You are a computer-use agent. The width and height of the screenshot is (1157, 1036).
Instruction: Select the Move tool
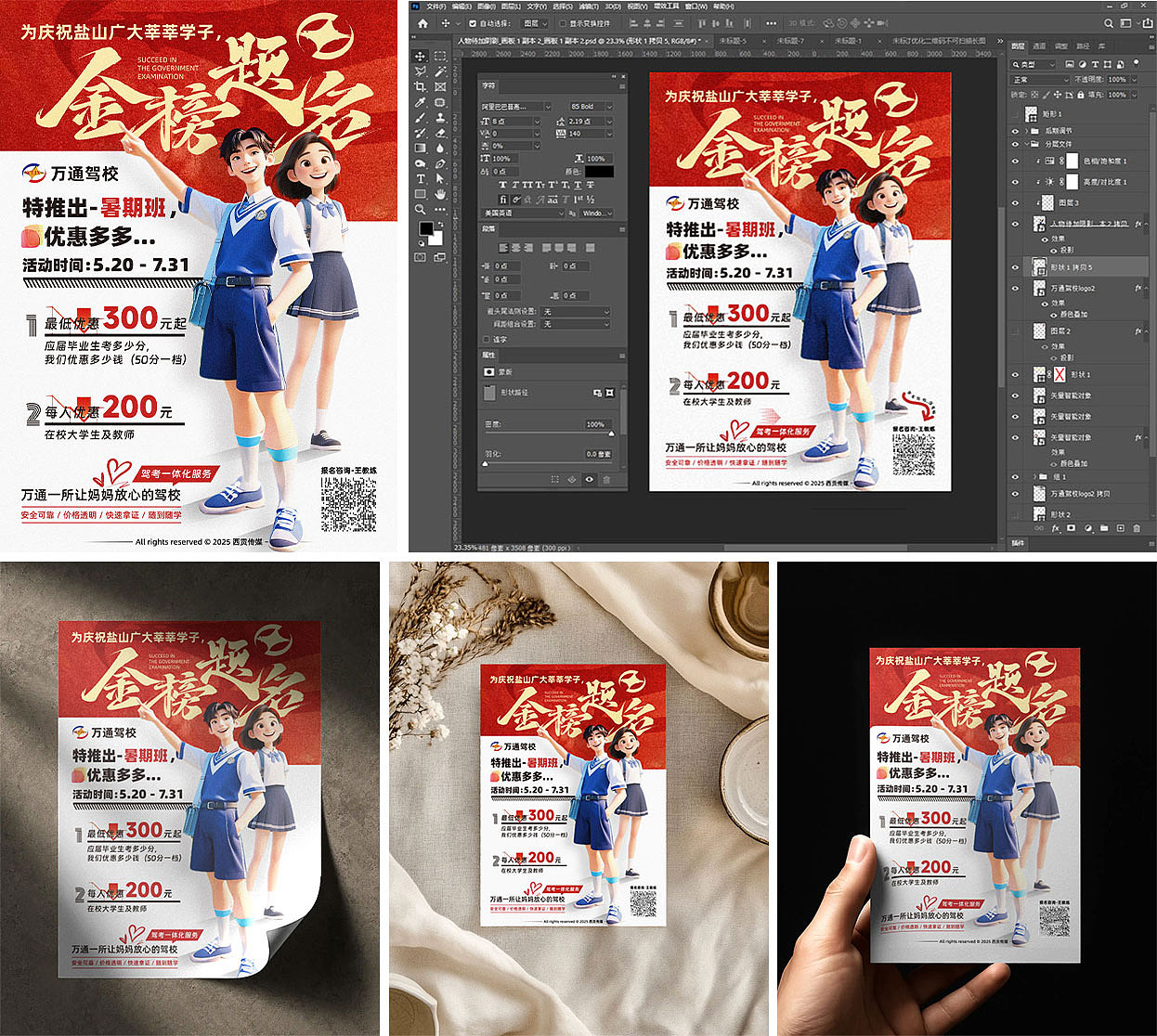click(x=419, y=58)
